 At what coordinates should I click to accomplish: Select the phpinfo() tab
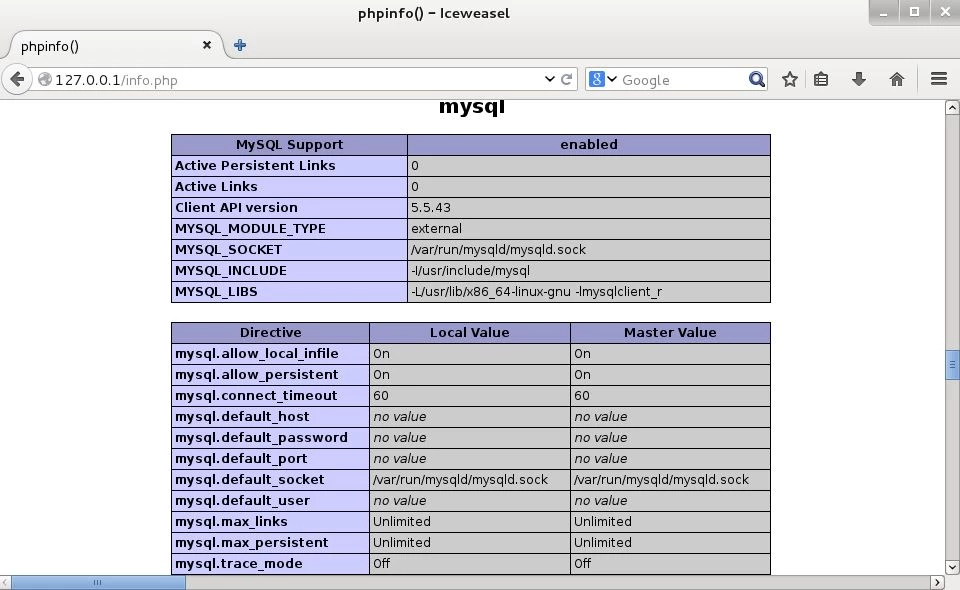point(100,46)
